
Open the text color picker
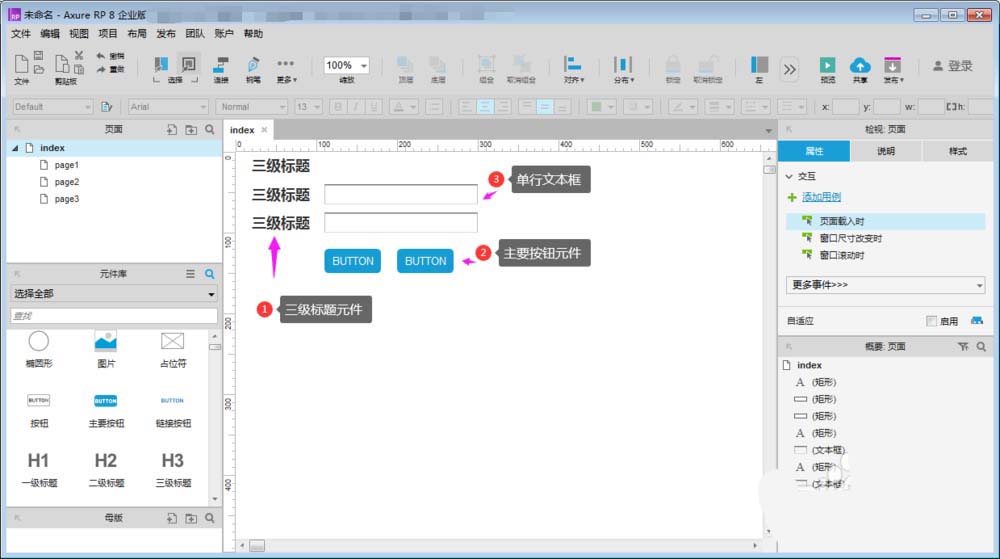[x=404, y=106]
